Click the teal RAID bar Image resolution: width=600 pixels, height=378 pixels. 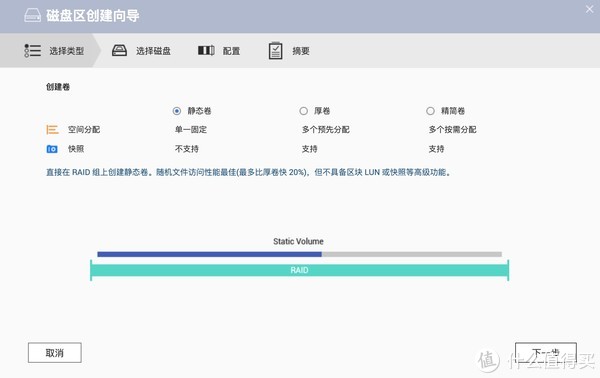tap(299, 270)
